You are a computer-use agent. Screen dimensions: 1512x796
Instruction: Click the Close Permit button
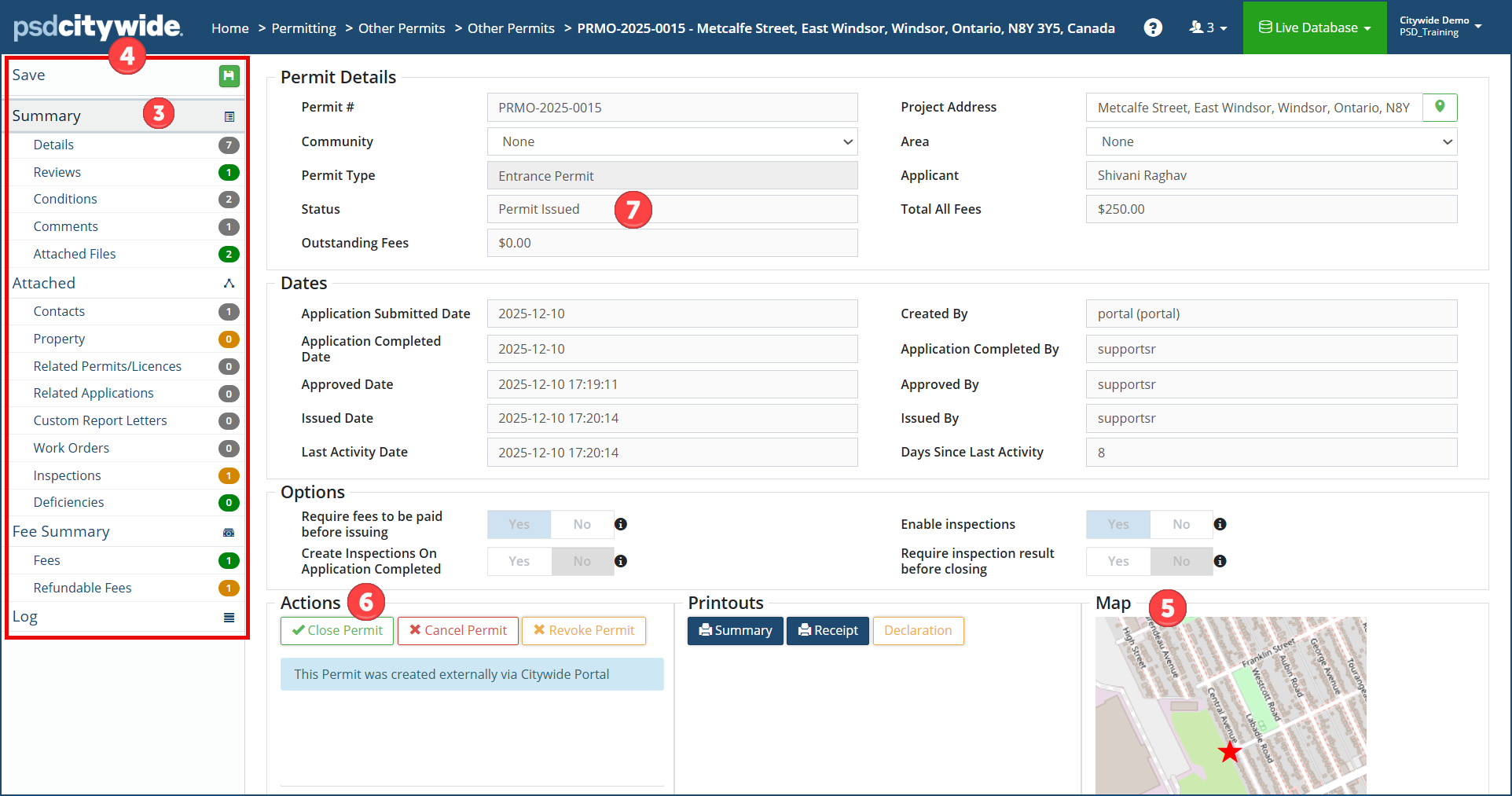(337, 630)
